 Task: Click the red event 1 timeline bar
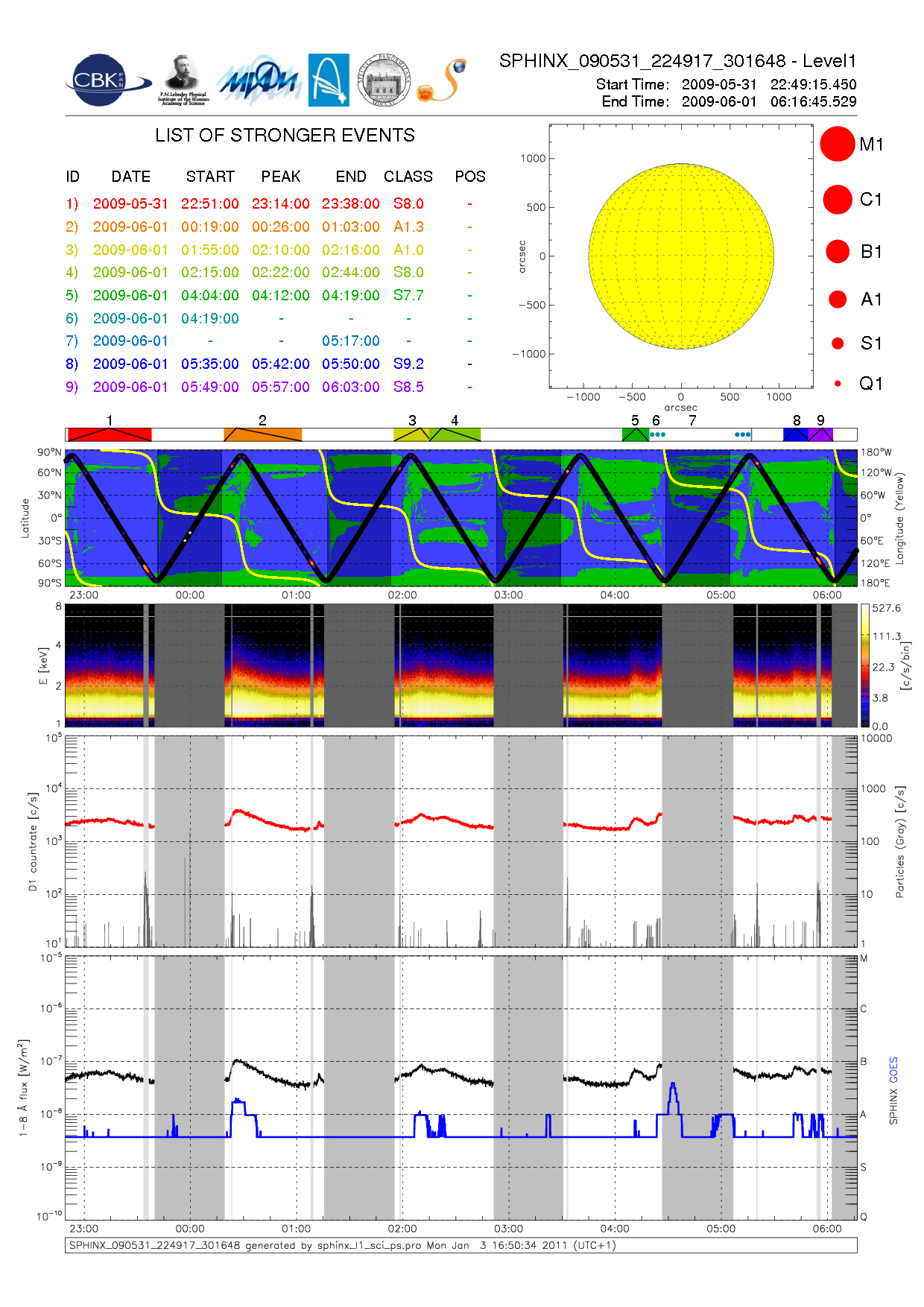tap(110, 434)
